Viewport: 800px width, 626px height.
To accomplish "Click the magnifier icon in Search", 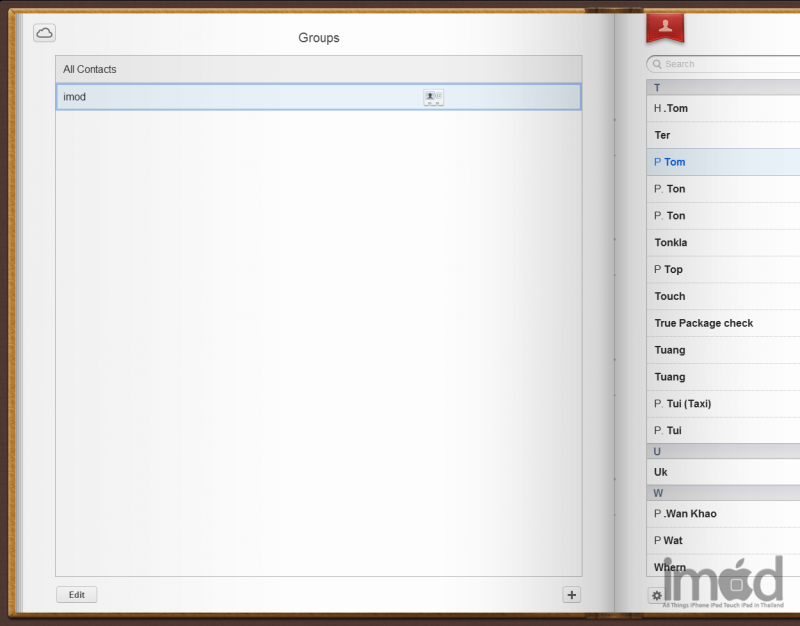I will pos(656,64).
